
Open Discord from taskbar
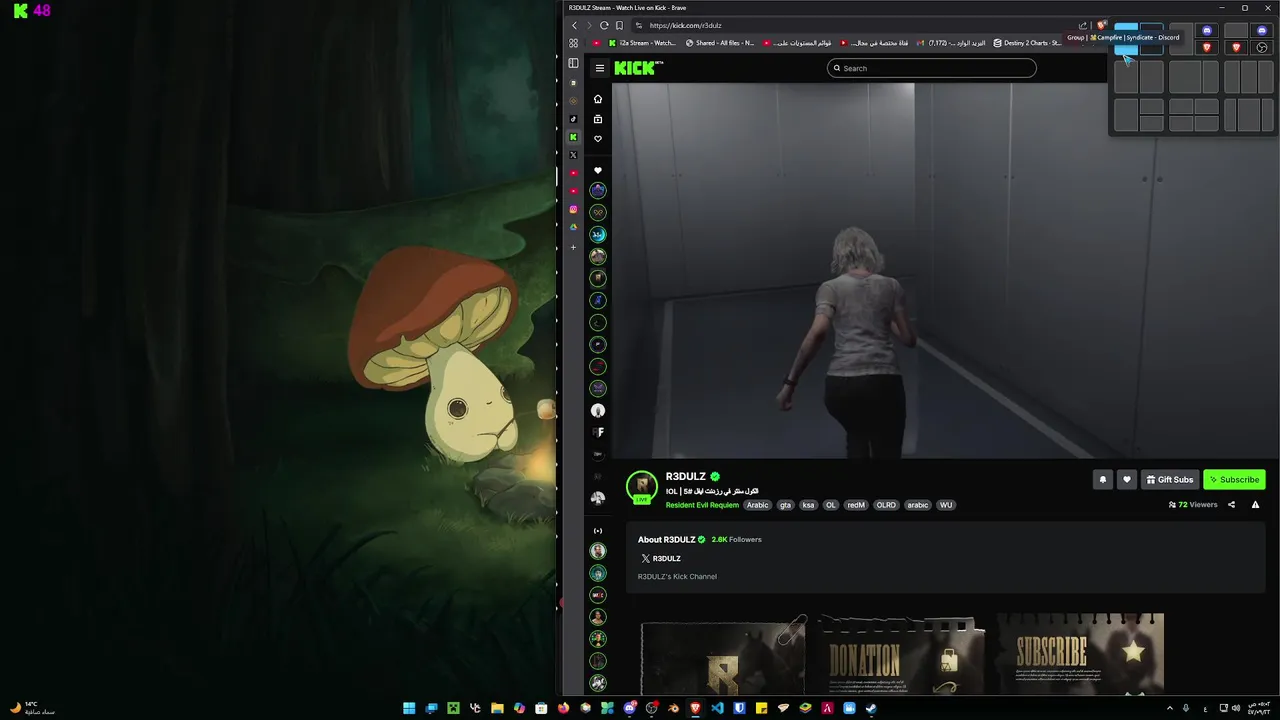coord(629,708)
